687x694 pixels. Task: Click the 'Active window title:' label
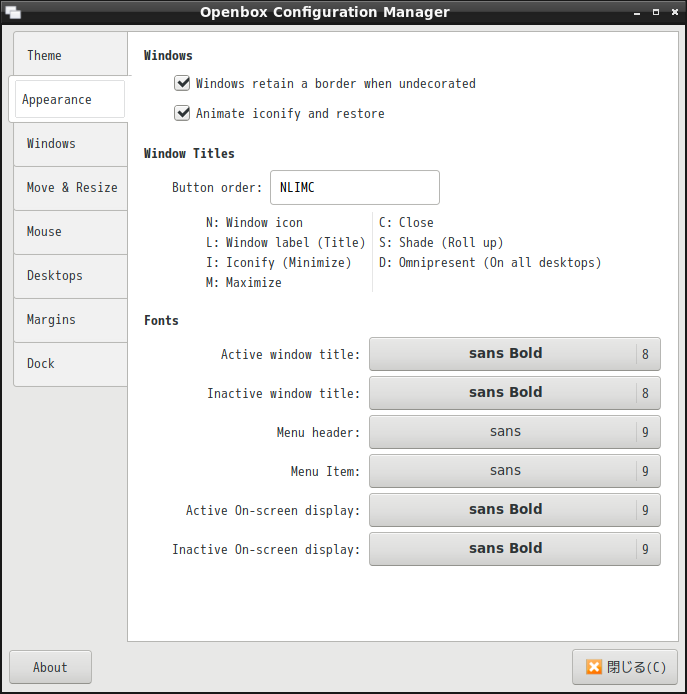click(290, 355)
